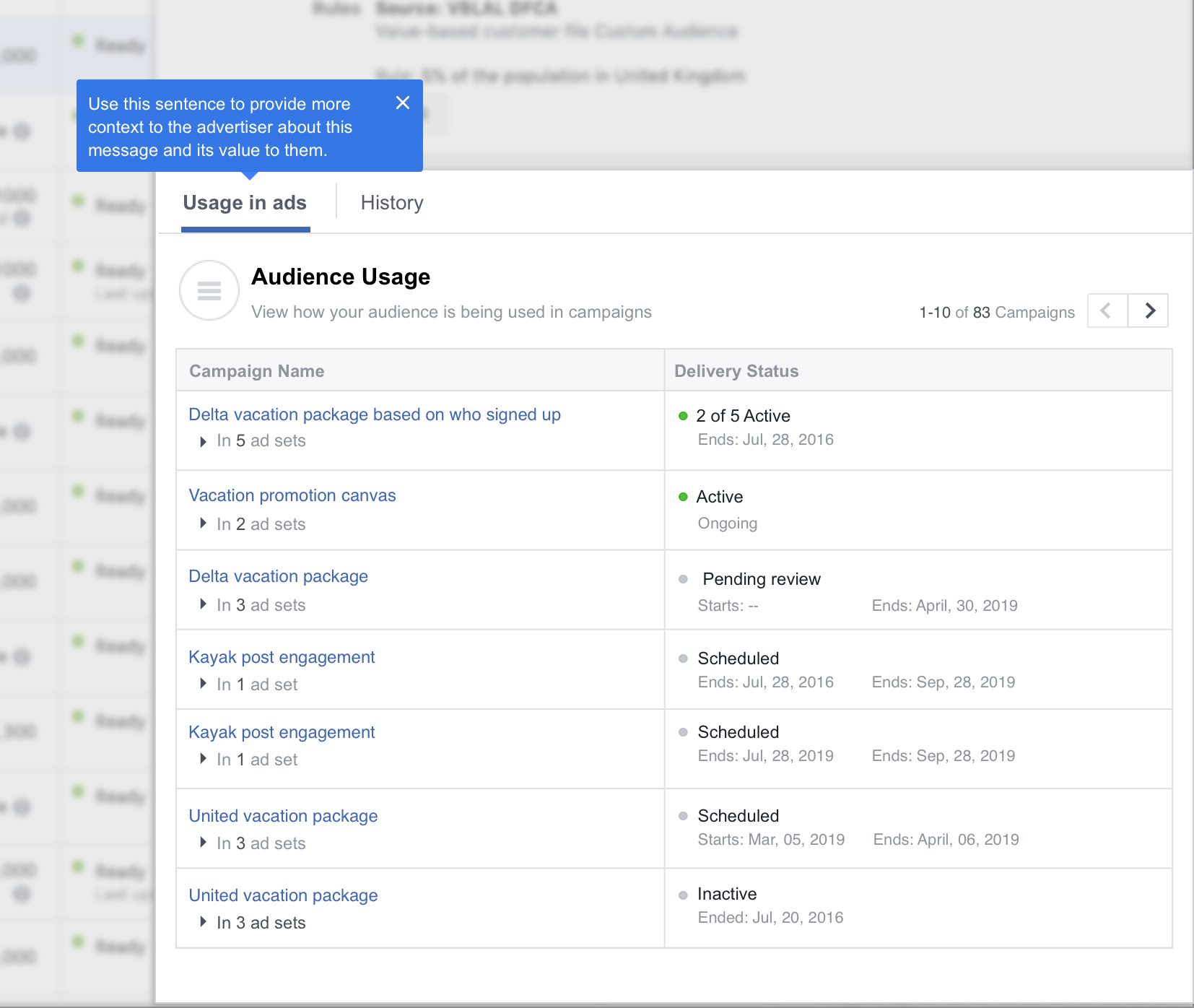The image size is (1194, 1008).
Task: Open first Kayak post engagement campaign link
Action: [282, 657]
